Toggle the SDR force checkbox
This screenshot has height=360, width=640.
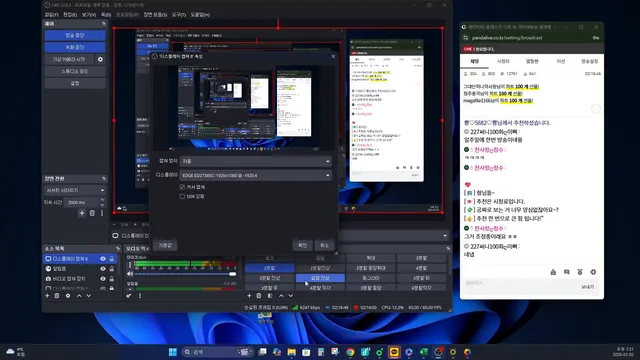(x=182, y=196)
